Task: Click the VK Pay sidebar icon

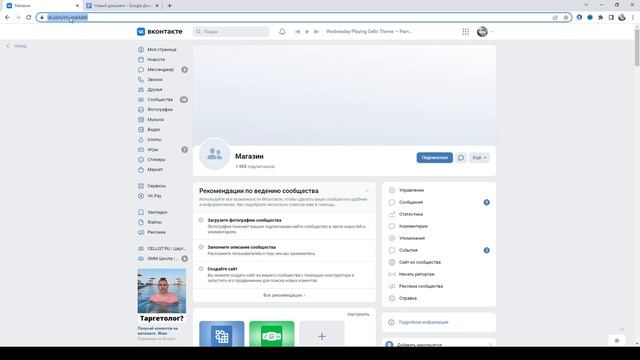Action: pos(141,196)
